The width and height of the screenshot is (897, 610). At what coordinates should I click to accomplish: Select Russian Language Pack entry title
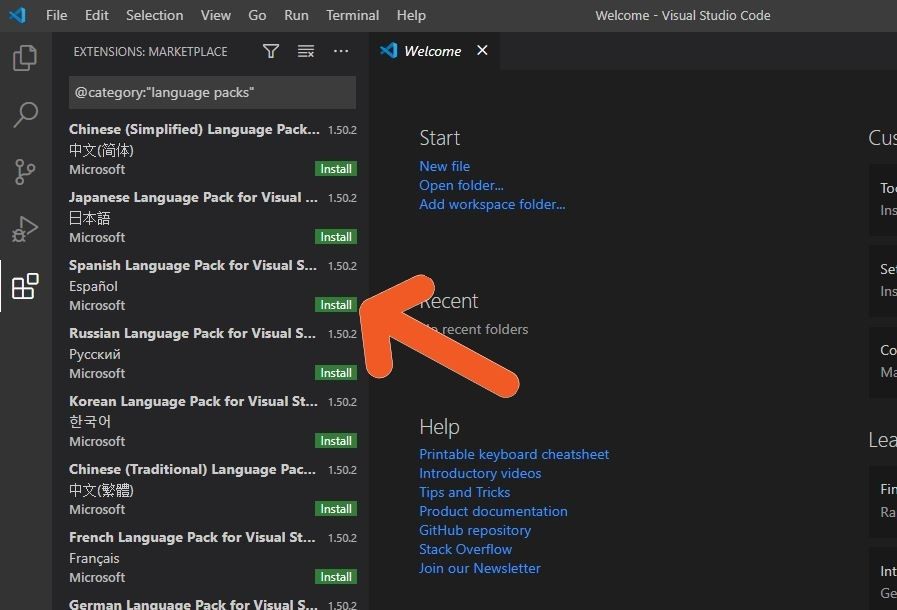click(x=192, y=334)
